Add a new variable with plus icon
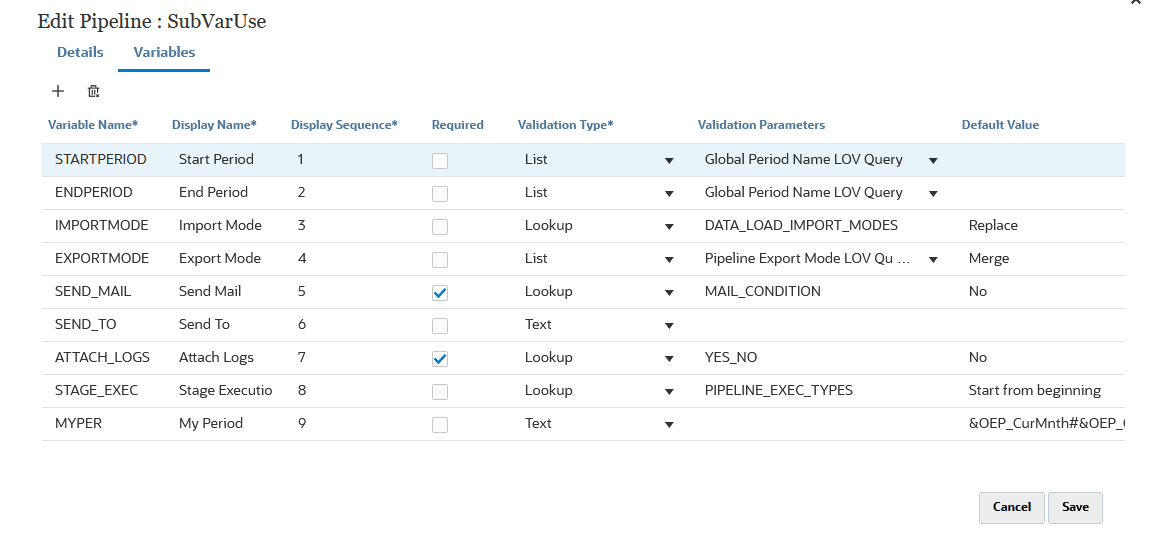The image size is (1150, 539). tap(58, 91)
